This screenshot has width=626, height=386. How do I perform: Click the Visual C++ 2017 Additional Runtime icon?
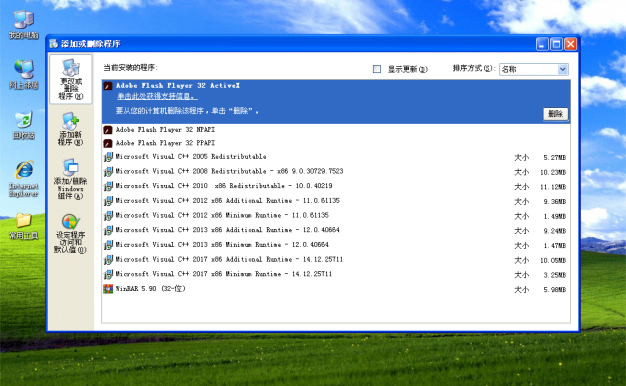coord(108,259)
